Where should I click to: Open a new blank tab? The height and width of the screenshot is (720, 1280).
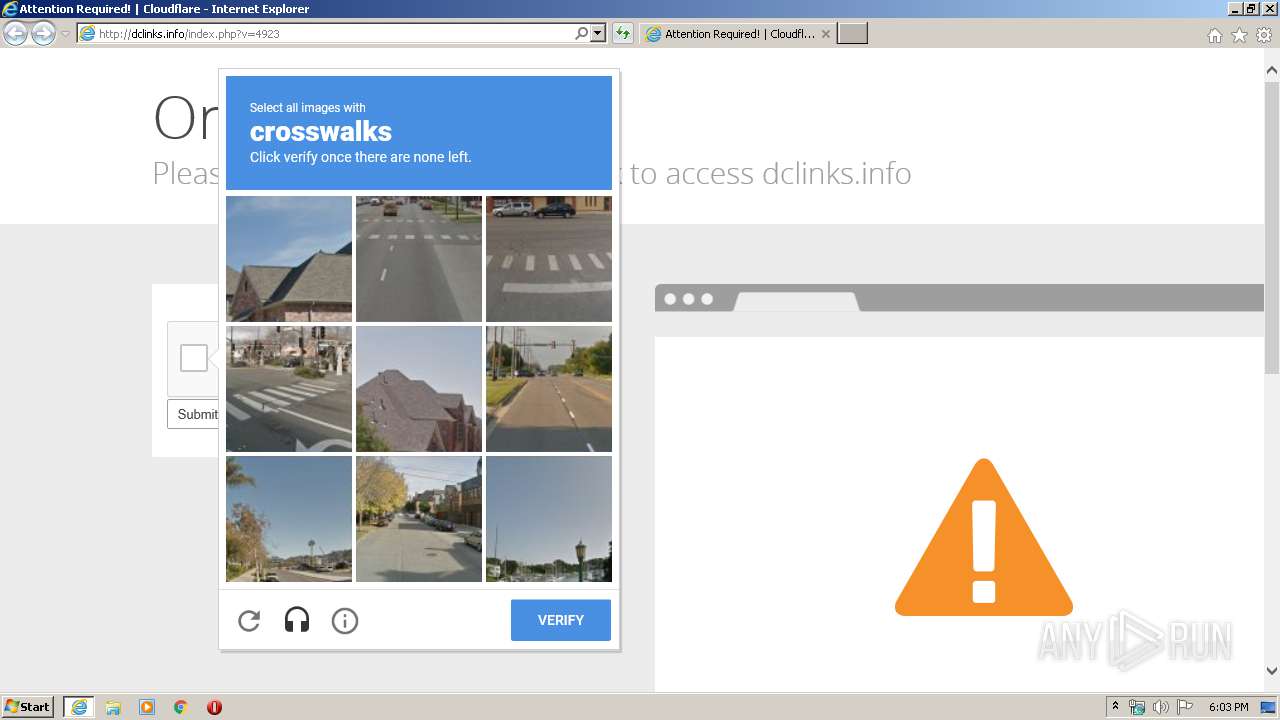pyautogui.click(x=852, y=34)
